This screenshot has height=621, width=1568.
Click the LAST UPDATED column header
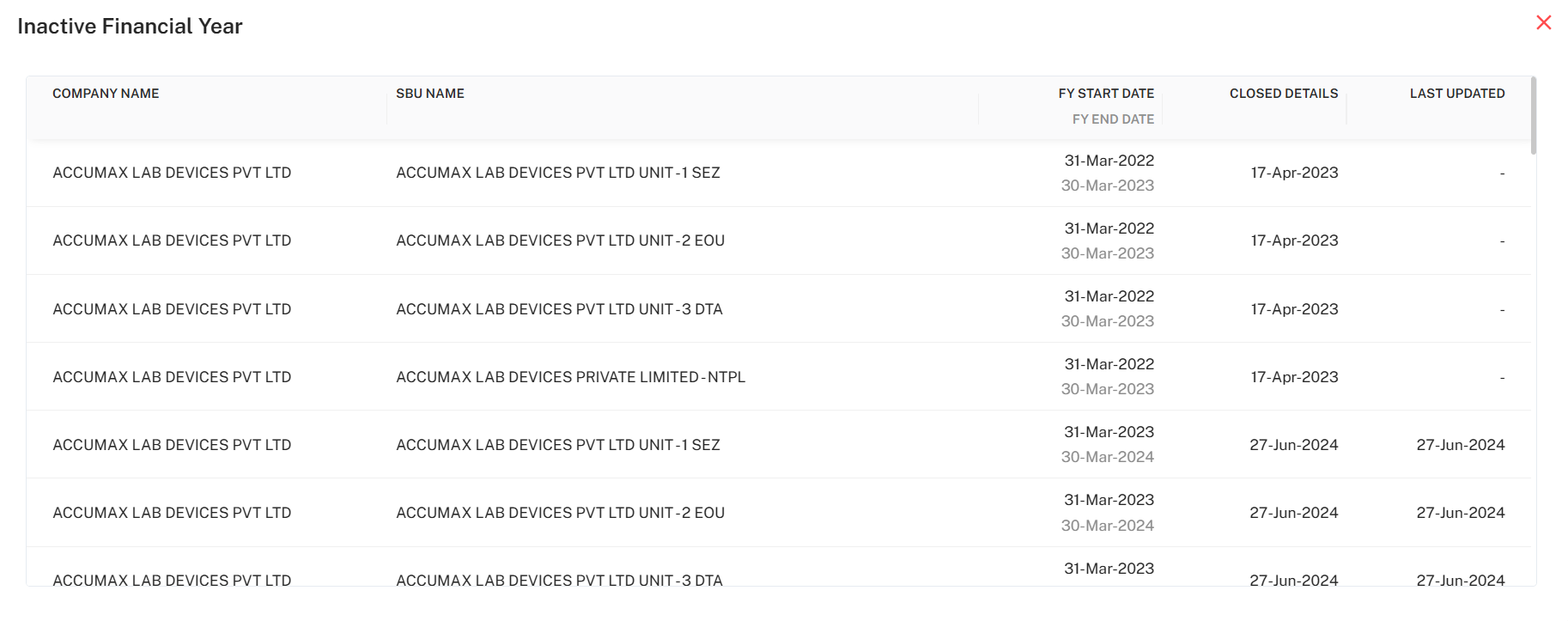1456,94
